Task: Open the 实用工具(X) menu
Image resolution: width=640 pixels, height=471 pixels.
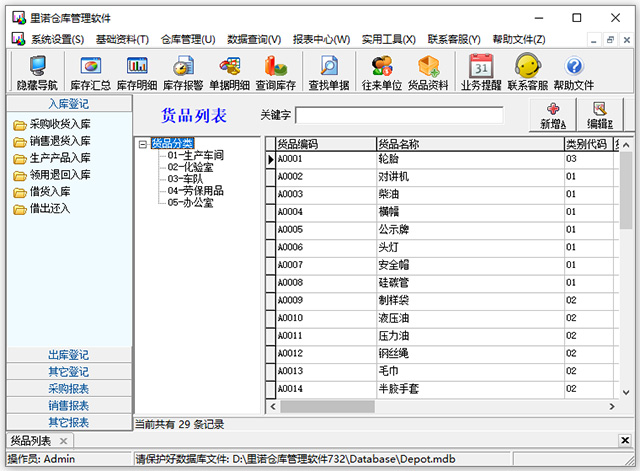Action: (x=389, y=40)
